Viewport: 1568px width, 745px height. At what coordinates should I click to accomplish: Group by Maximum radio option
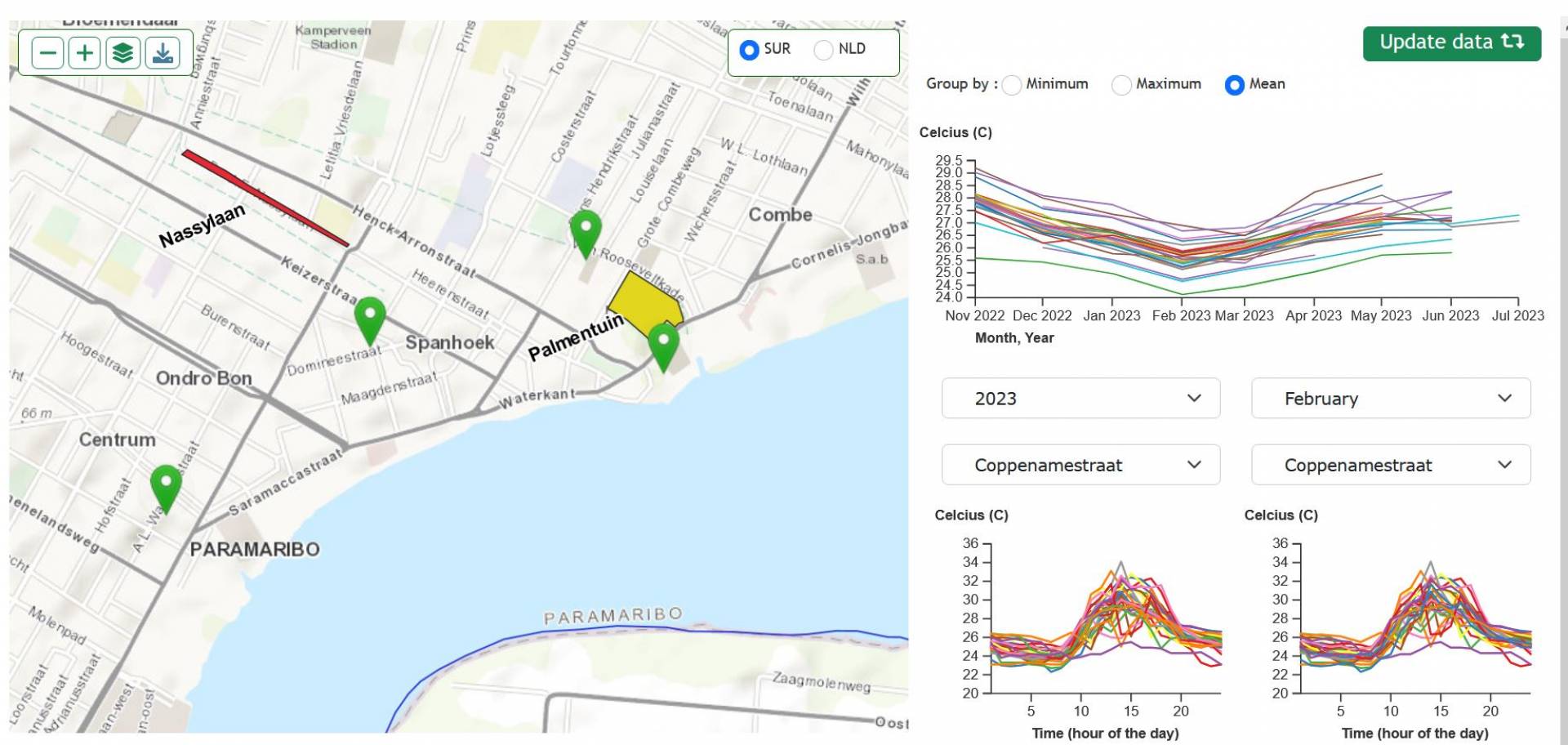coord(1122,85)
